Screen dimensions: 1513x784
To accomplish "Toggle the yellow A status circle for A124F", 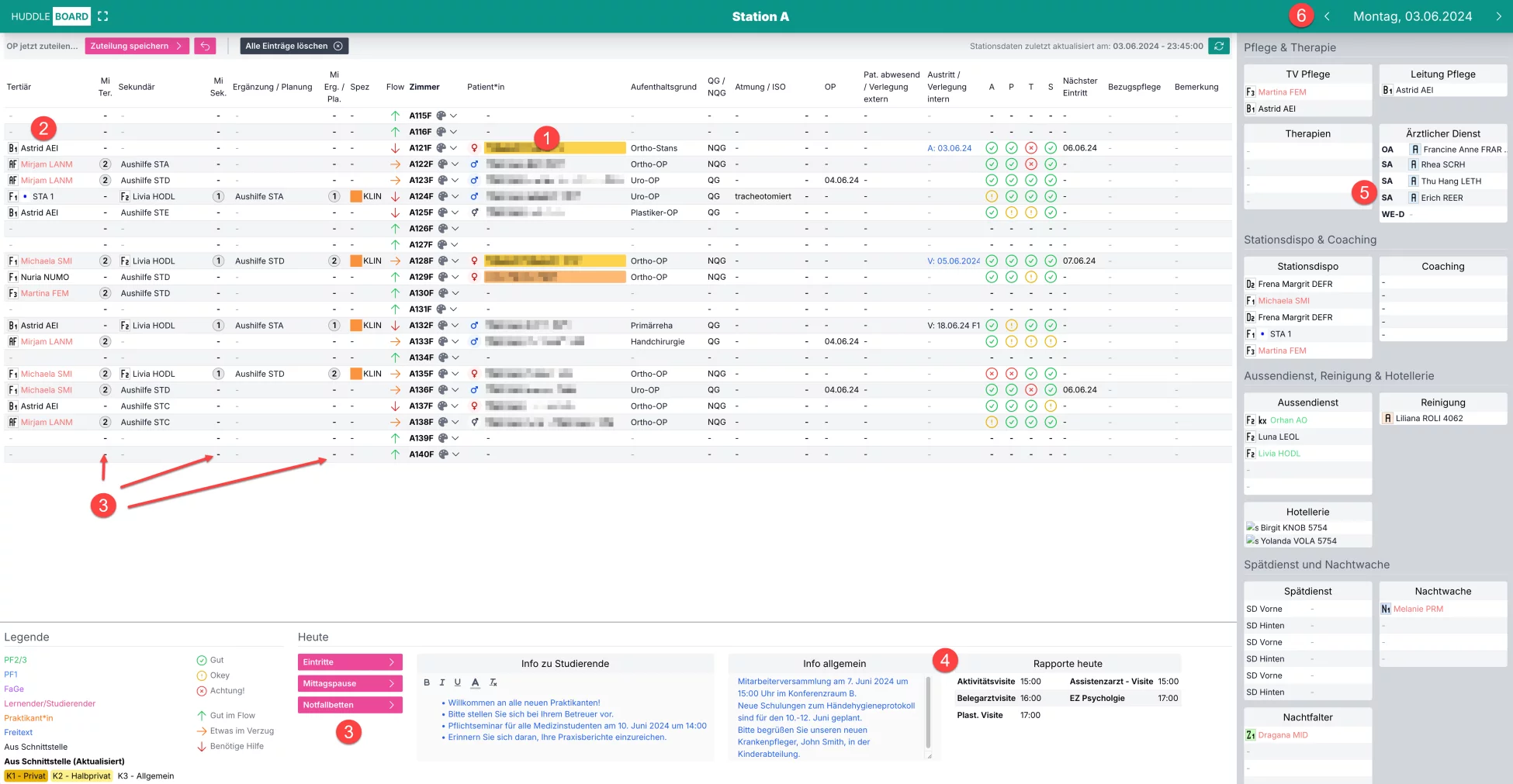I will point(991,196).
